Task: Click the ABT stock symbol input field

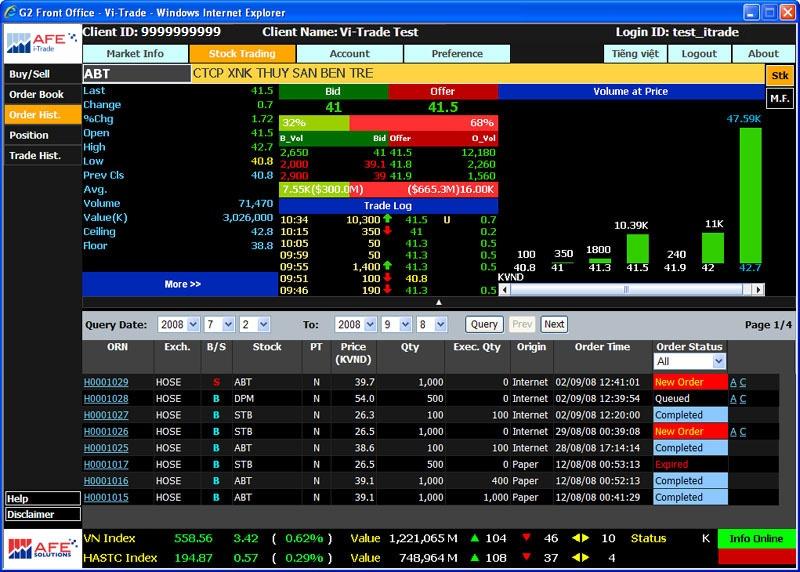Action: [x=137, y=73]
